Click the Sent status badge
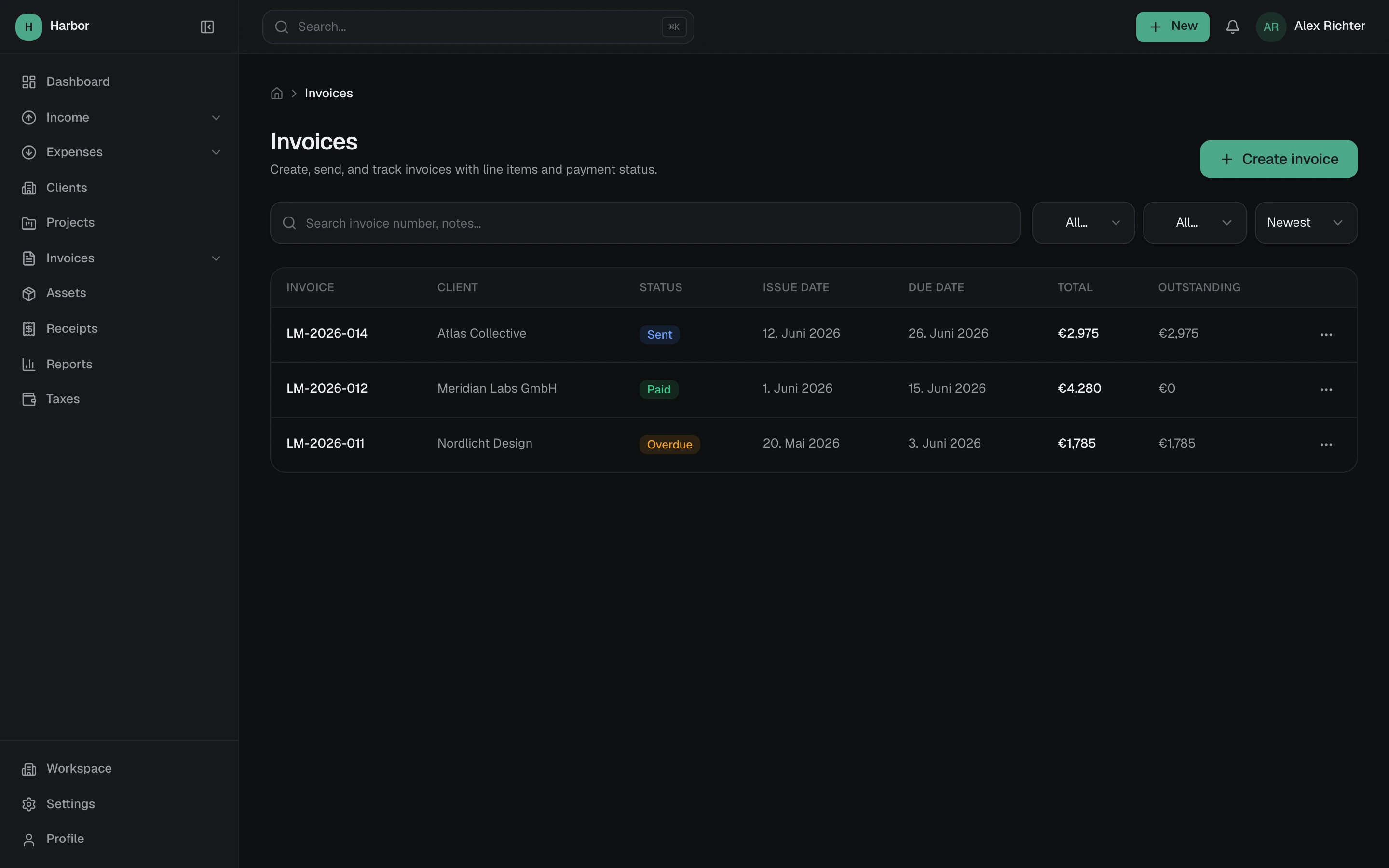Screen dimensions: 1389x868 coord(659,335)
